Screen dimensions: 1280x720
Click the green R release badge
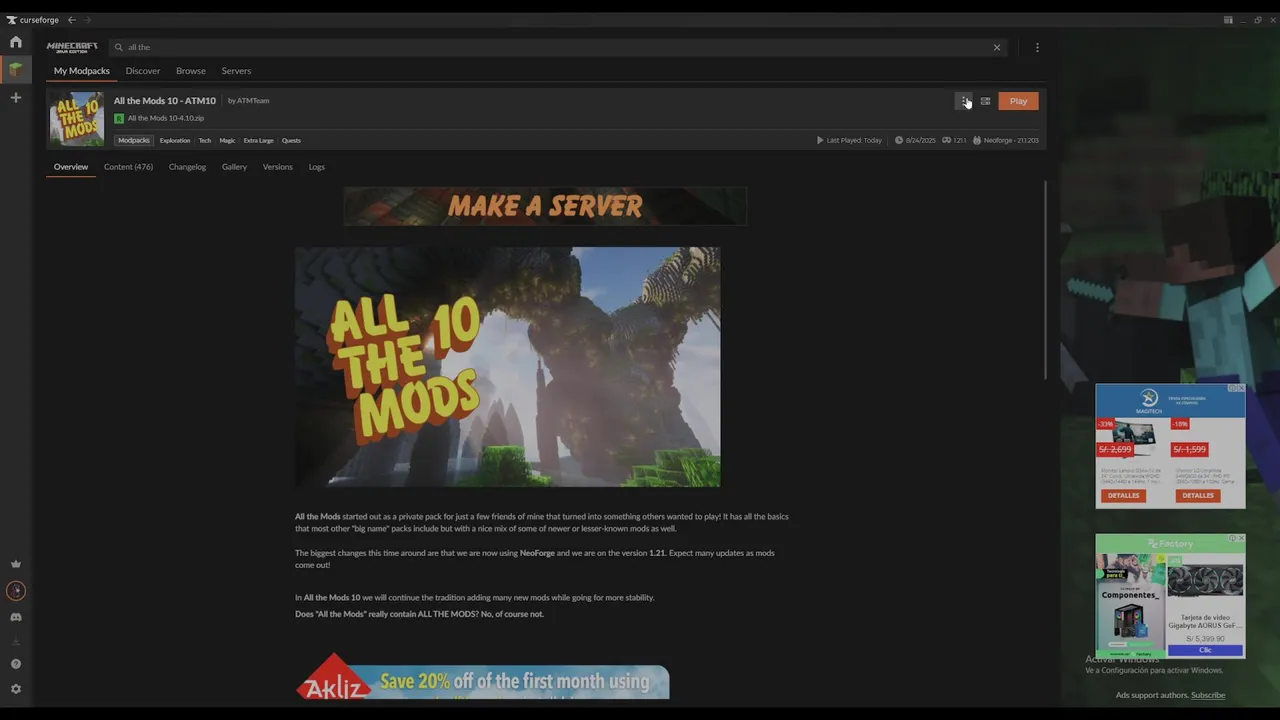pos(119,118)
